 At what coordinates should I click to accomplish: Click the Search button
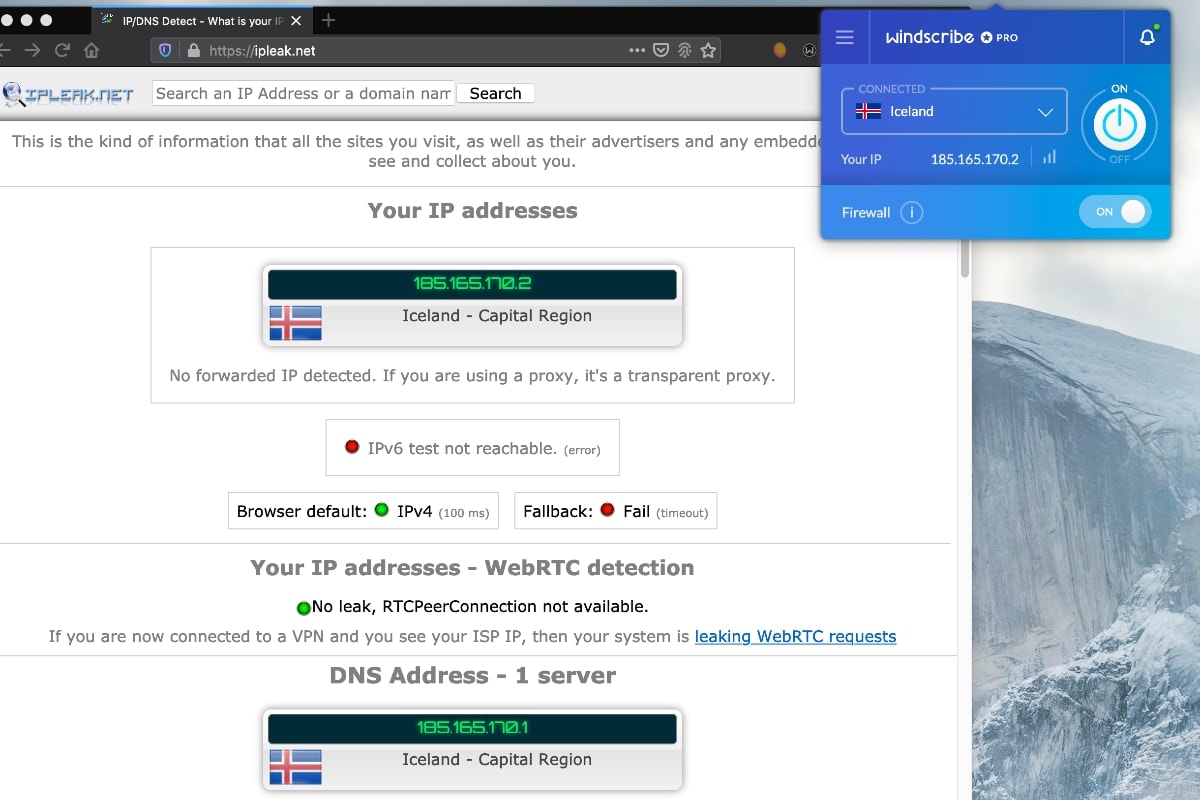[495, 93]
